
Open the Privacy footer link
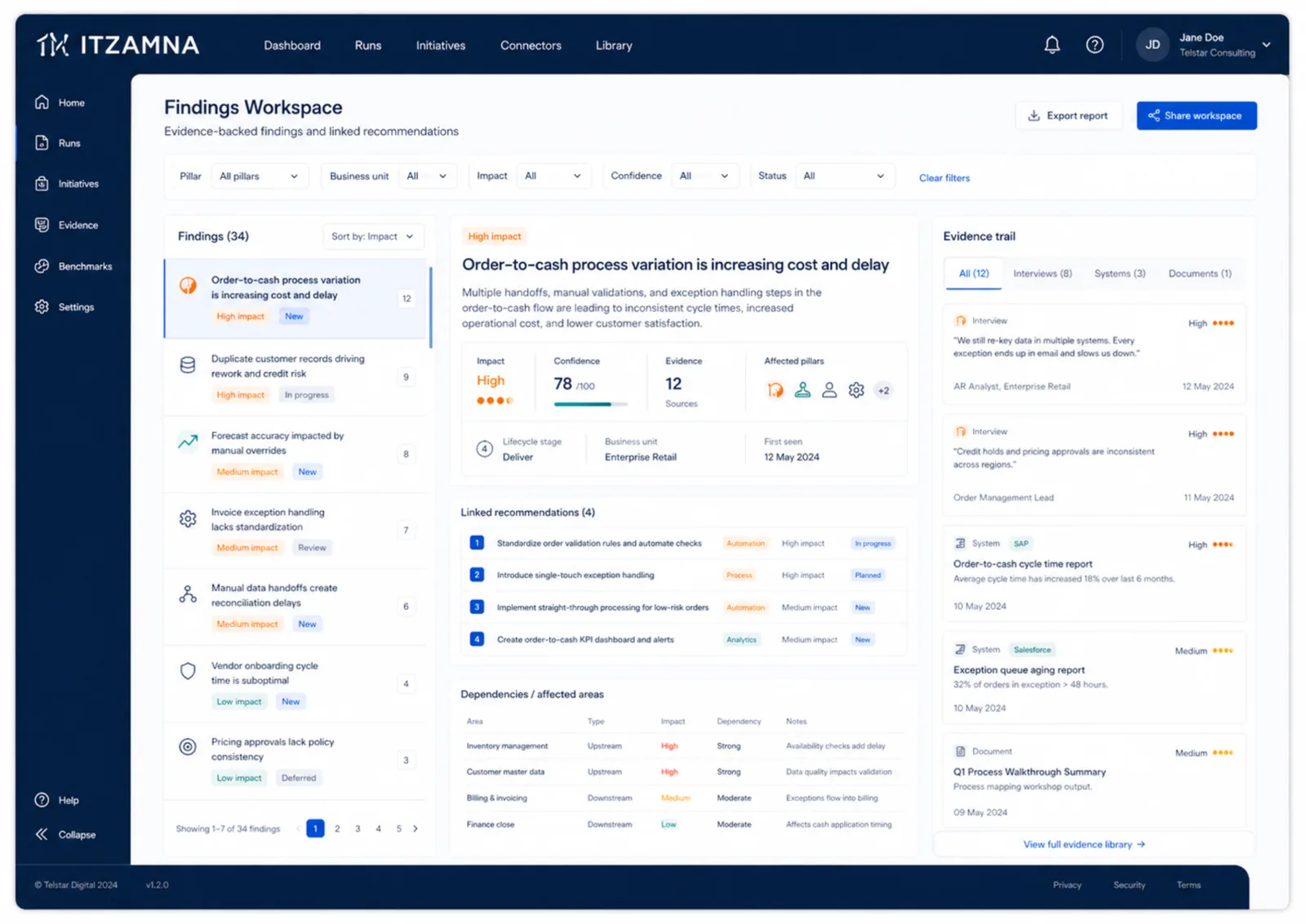tap(1067, 885)
